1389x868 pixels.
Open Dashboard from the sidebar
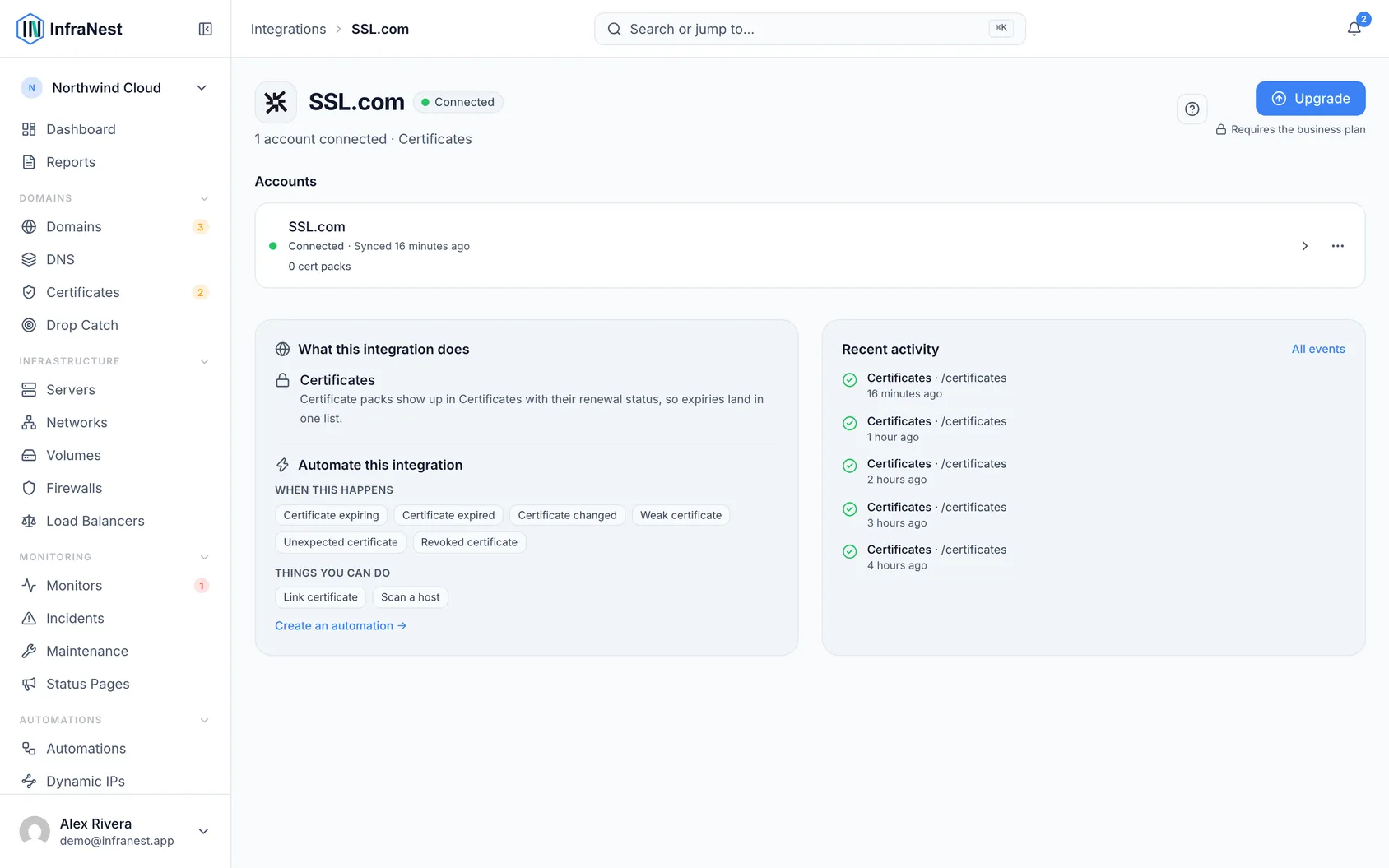(115, 129)
